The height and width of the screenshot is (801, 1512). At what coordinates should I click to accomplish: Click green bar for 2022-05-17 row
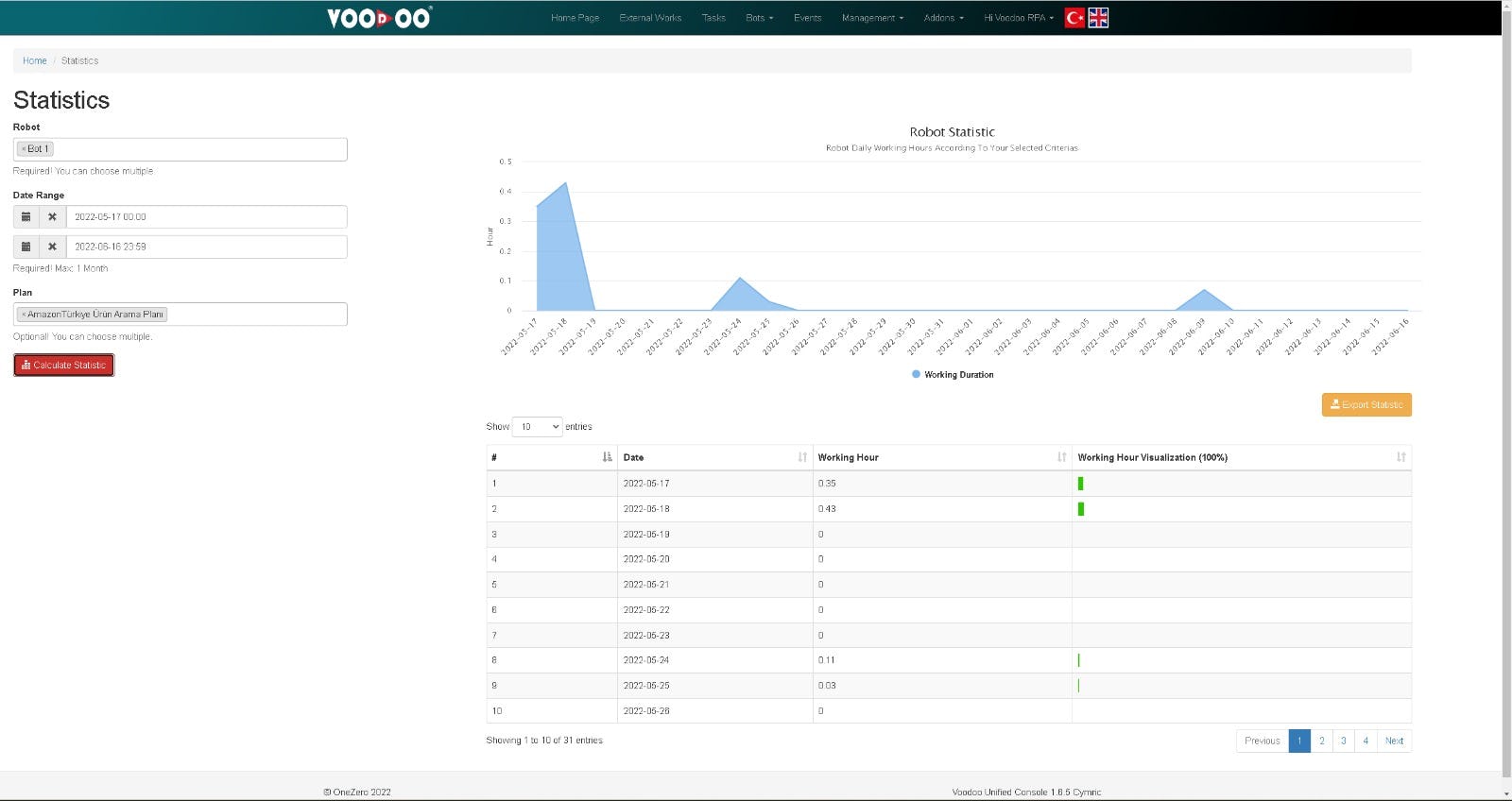coord(1080,484)
